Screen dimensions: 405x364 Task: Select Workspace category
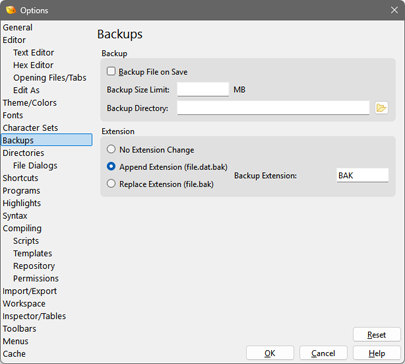pyautogui.click(x=24, y=304)
